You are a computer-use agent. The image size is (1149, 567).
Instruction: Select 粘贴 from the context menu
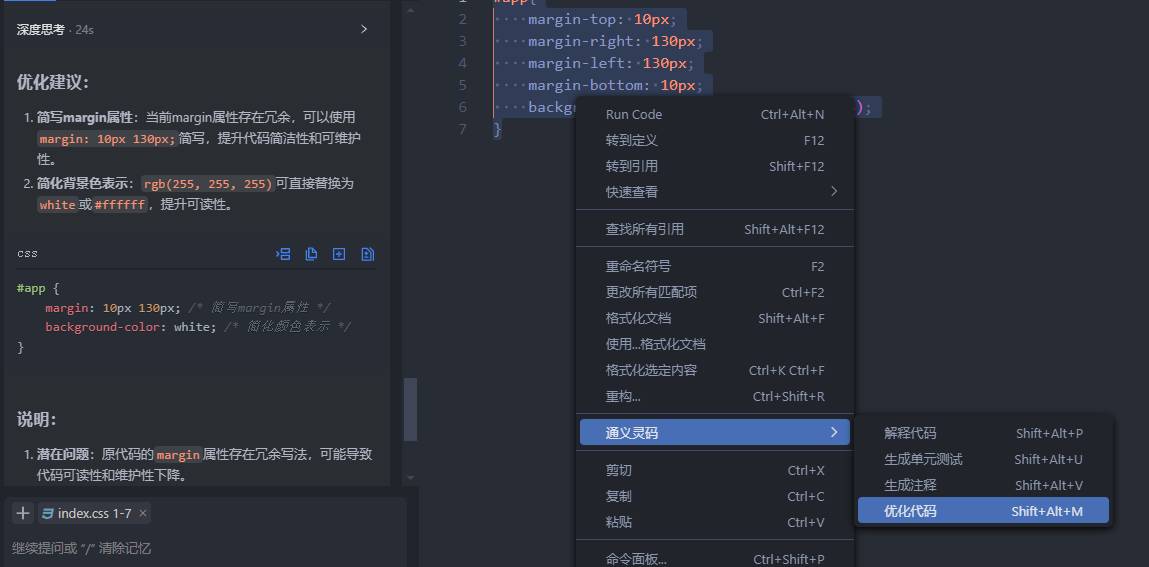click(714, 522)
